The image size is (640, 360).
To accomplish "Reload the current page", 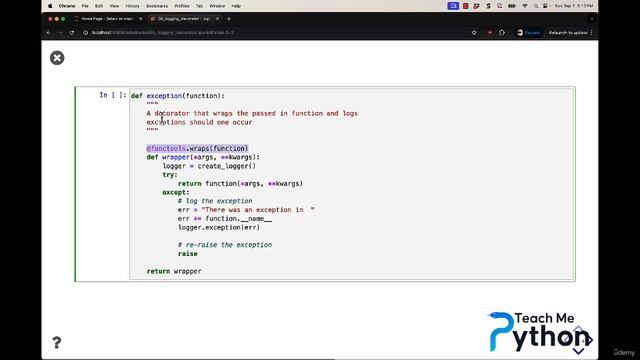I will 72,33.
